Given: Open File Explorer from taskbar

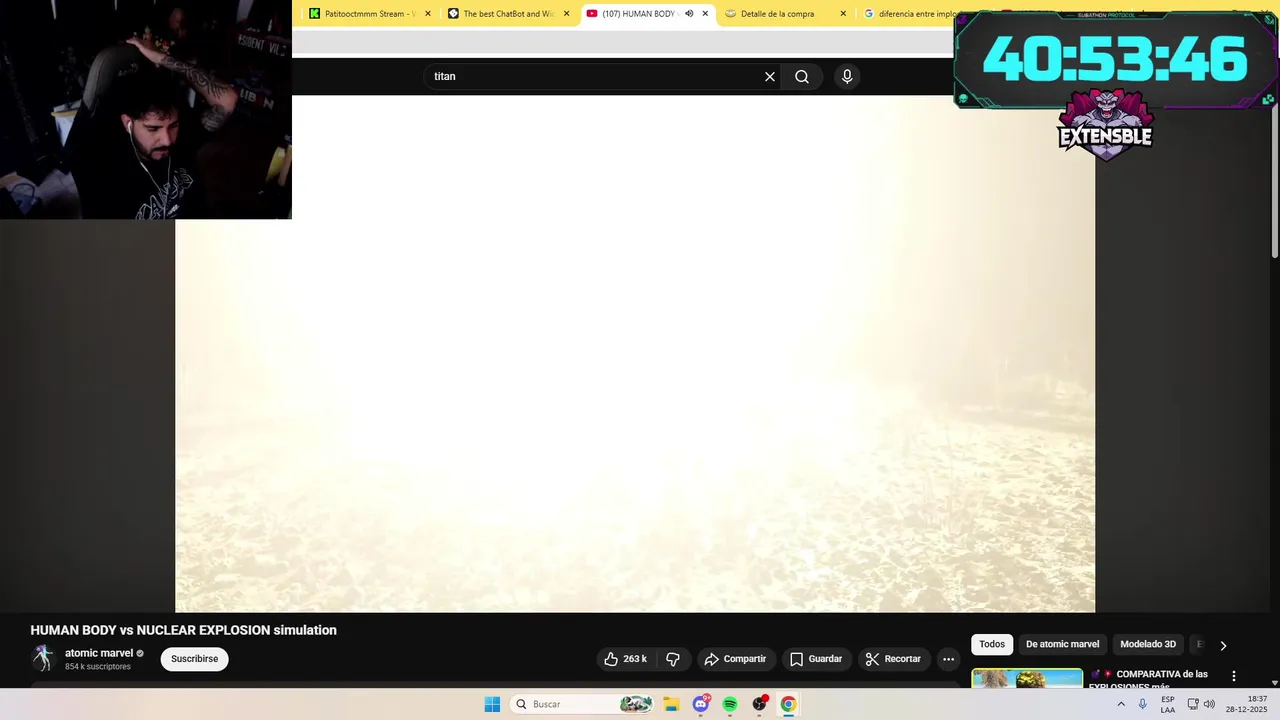Looking at the screenshot, I should pyautogui.click(x=671, y=704).
